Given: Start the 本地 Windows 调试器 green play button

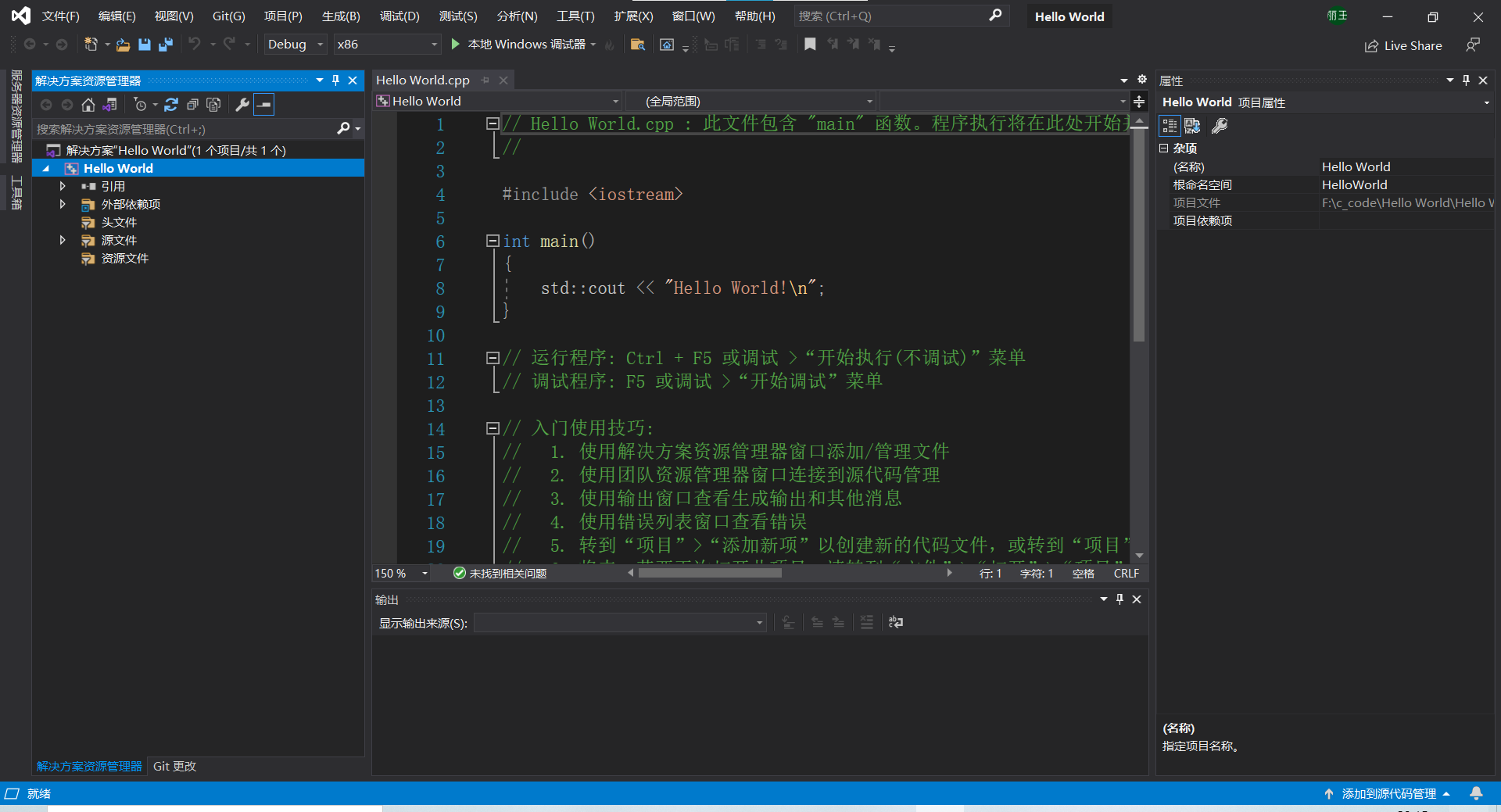Looking at the screenshot, I should pyautogui.click(x=456, y=45).
